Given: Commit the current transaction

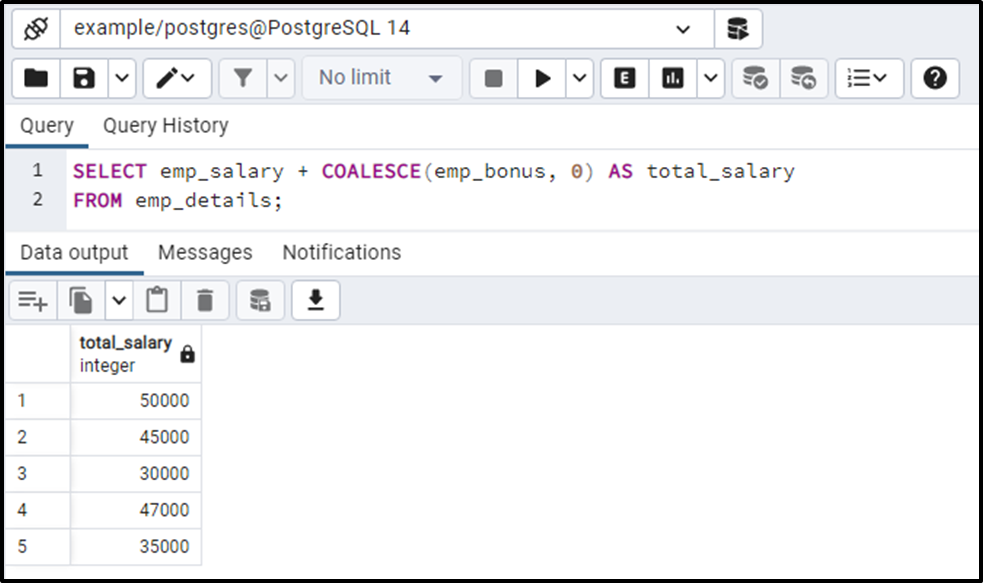Looking at the screenshot, I should click(x=755, y=78).
